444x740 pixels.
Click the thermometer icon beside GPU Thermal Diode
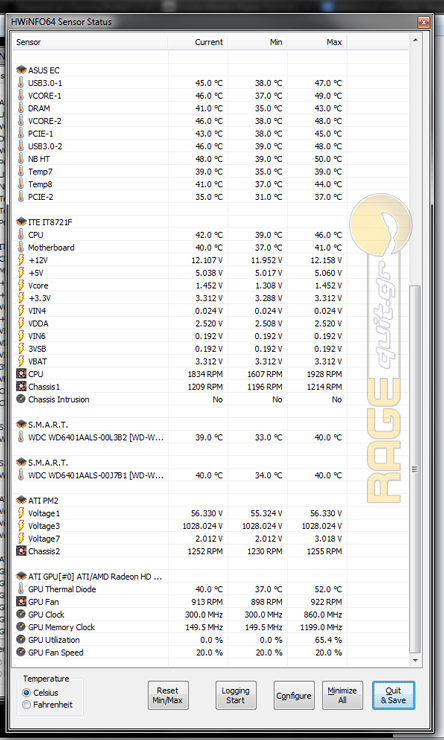click(x=21, y=589)
